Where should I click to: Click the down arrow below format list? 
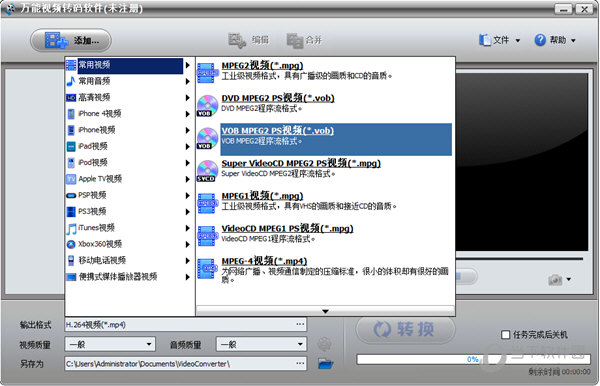(x=325, y=311)
